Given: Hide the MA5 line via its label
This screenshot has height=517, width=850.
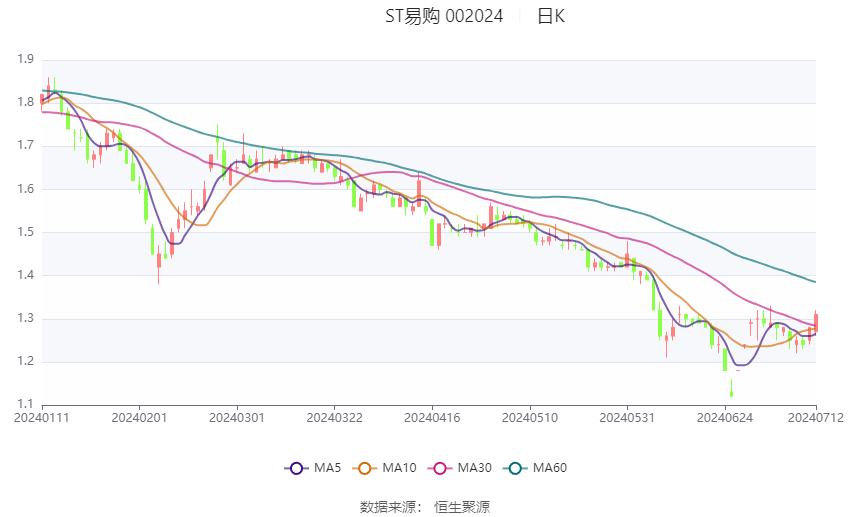Looking at the screenshot, I should coord(327,468).
